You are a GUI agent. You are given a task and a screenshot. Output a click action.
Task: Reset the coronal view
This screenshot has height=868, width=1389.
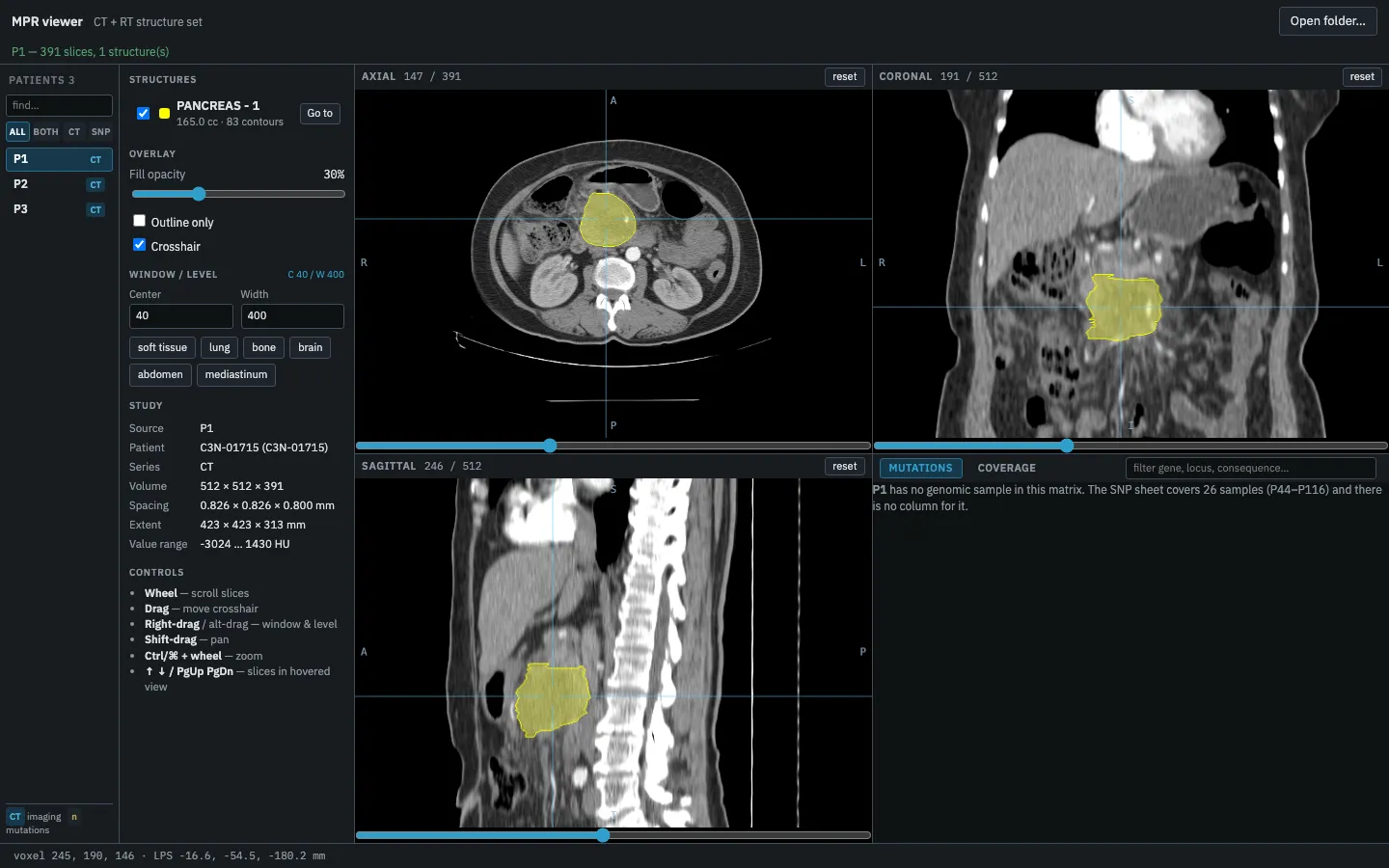[x=1362, y=77]
